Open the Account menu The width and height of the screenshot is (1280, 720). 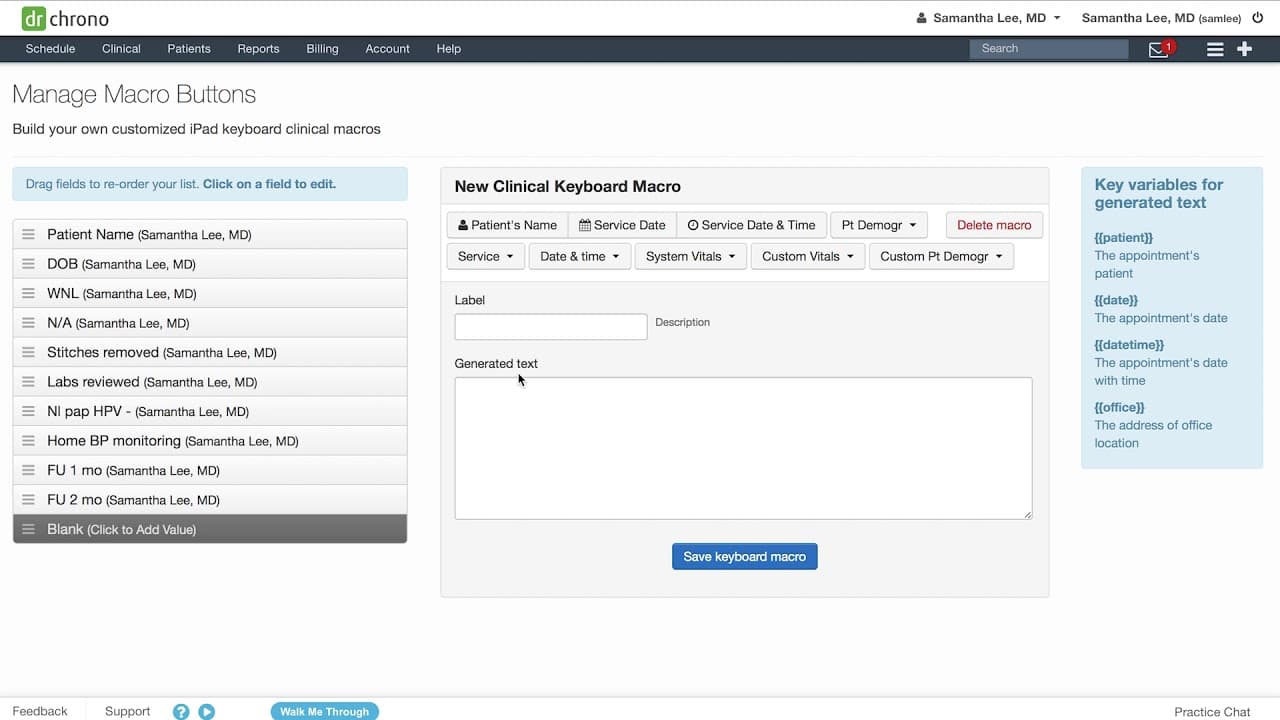coord(388,49)
